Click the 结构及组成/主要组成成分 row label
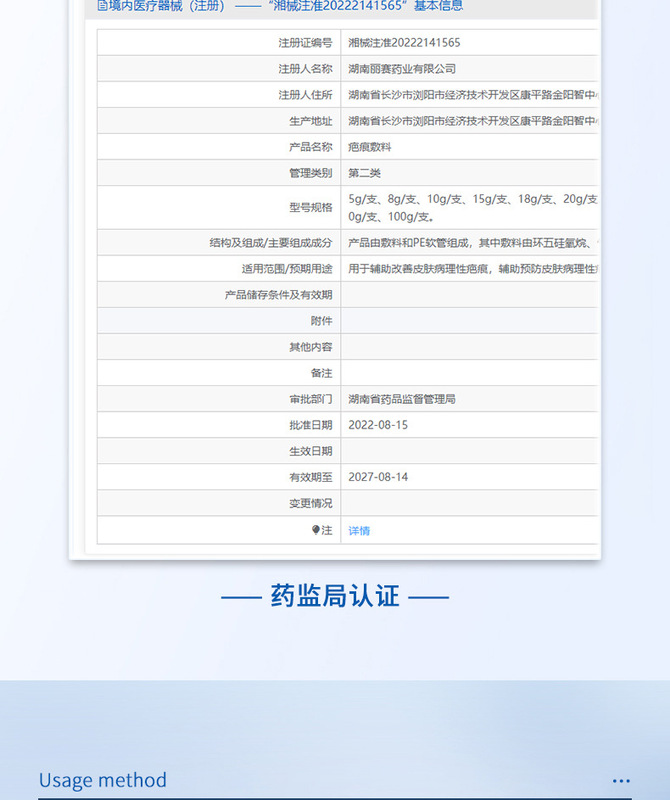 (x=271, y=243)
